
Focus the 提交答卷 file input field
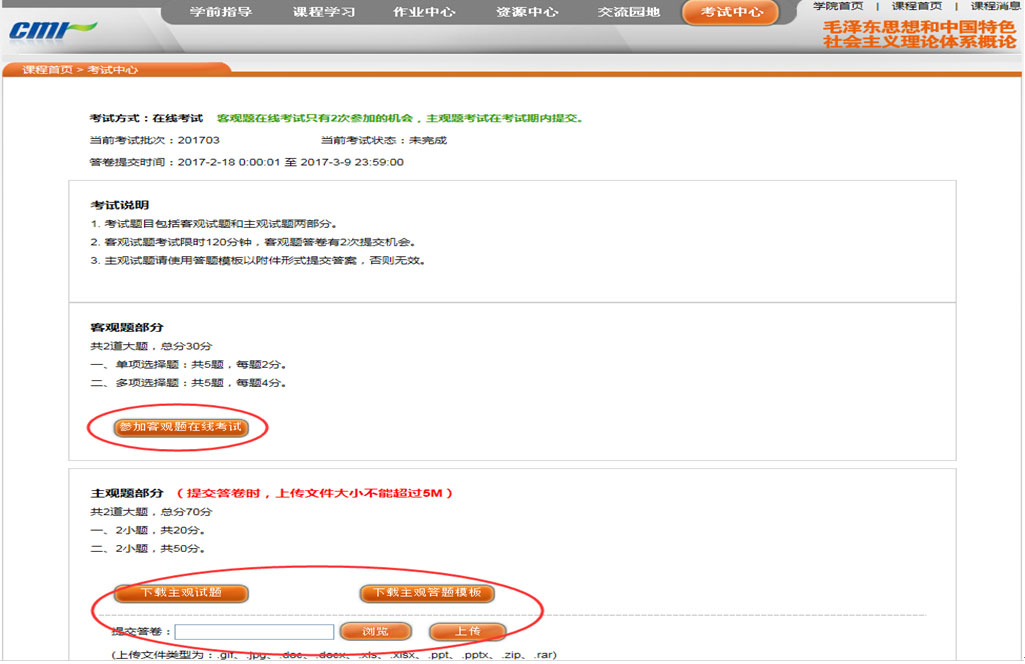point(255,632)
